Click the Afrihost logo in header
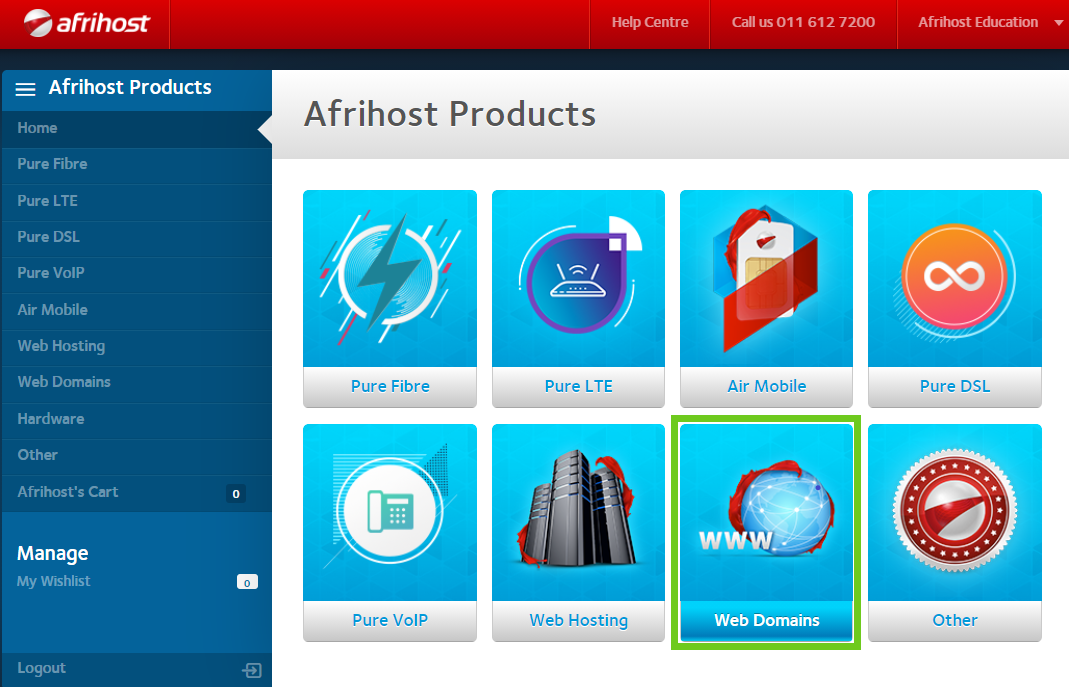 point(86,22)
